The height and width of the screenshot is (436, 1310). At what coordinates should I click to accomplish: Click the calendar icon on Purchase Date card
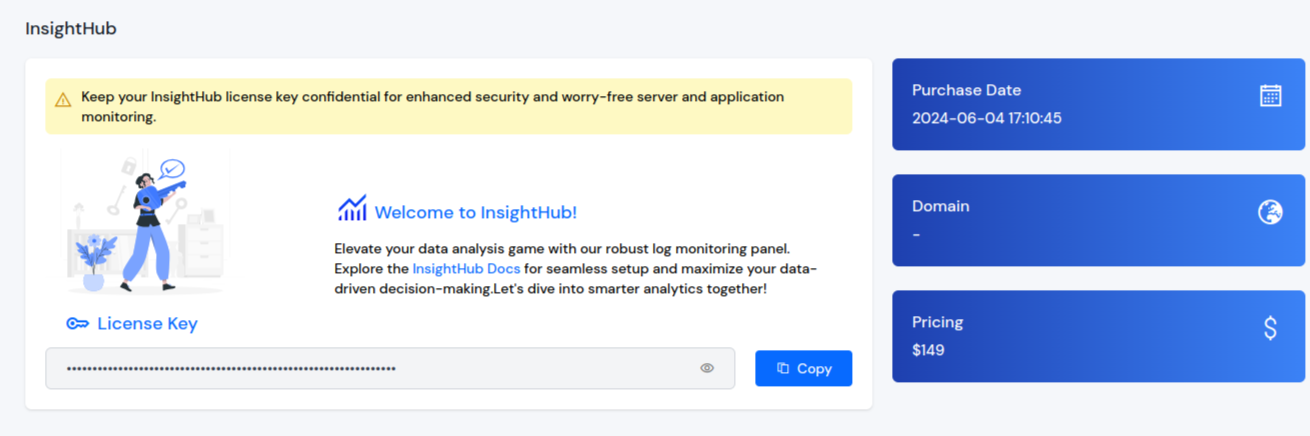click(x=1270, y=95)
